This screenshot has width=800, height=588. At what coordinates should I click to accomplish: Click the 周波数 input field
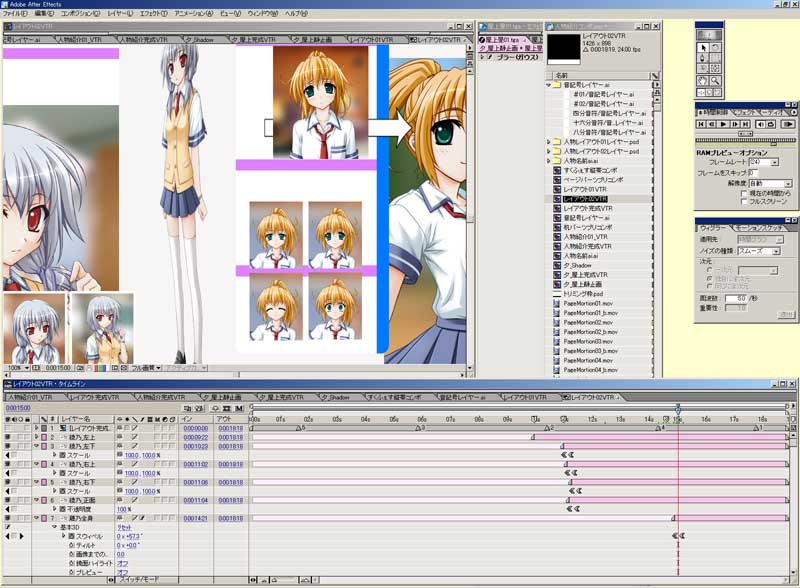click(737, 299)
